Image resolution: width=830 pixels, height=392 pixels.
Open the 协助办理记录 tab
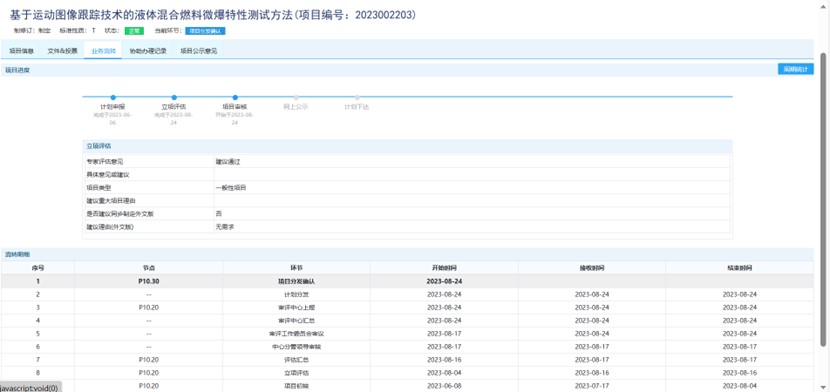point(148,51)
